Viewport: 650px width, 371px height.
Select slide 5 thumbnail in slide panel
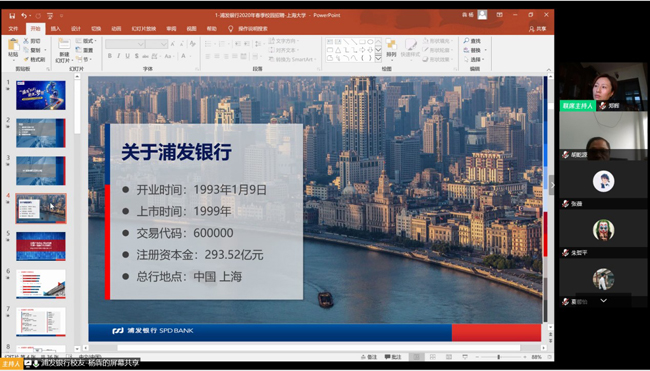pos(41,246)
